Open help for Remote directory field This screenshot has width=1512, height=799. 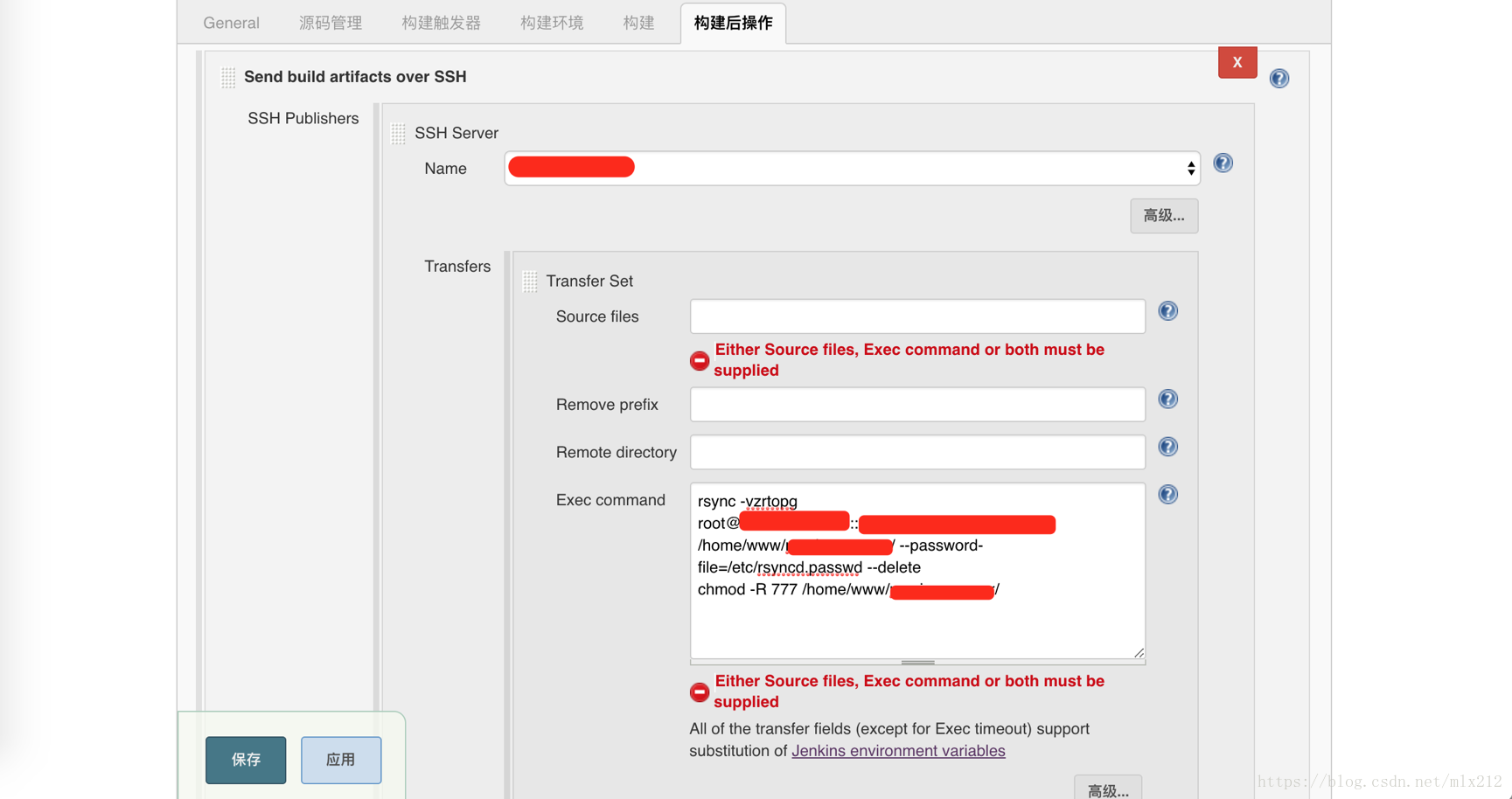[x=1168, y=447]
